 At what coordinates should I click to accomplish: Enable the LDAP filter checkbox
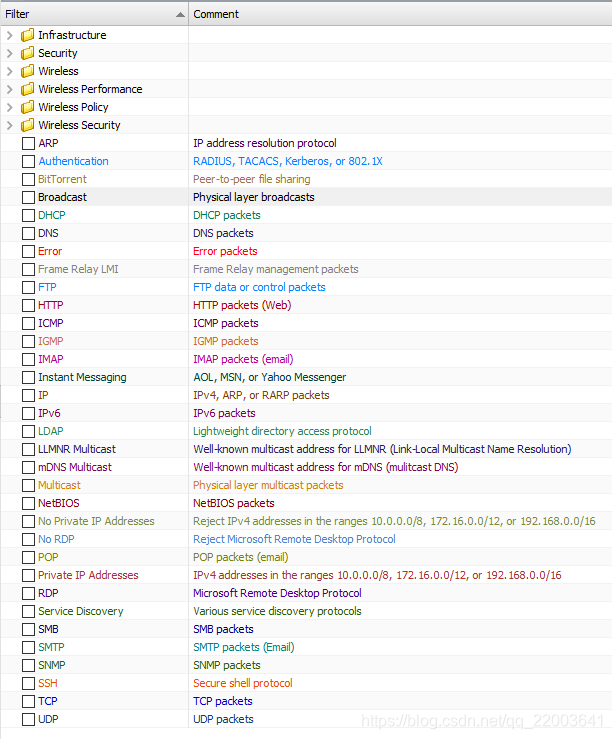pyautogui.click(x=28, y=431)
